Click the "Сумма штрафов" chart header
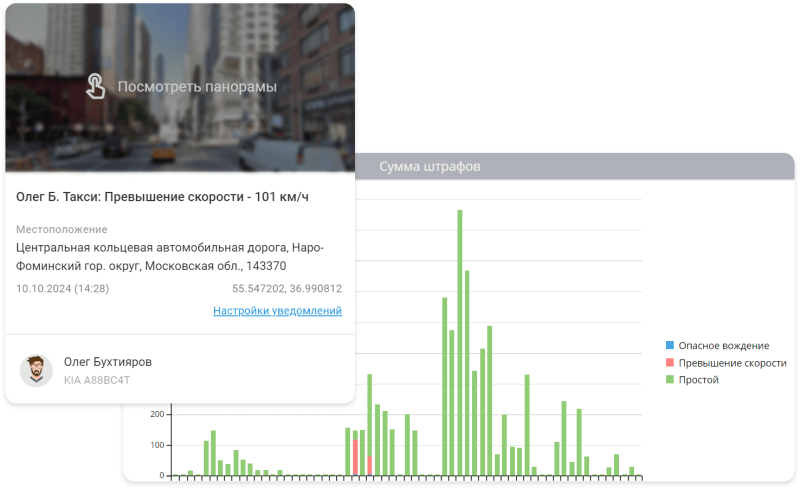 pos(430,166)
